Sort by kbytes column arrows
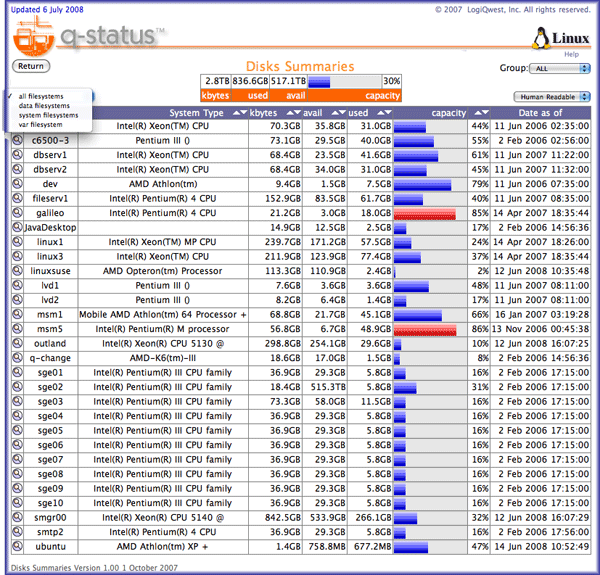Viewport: 600px width, 575px height. pyautogui.click(x=294, y=113)
